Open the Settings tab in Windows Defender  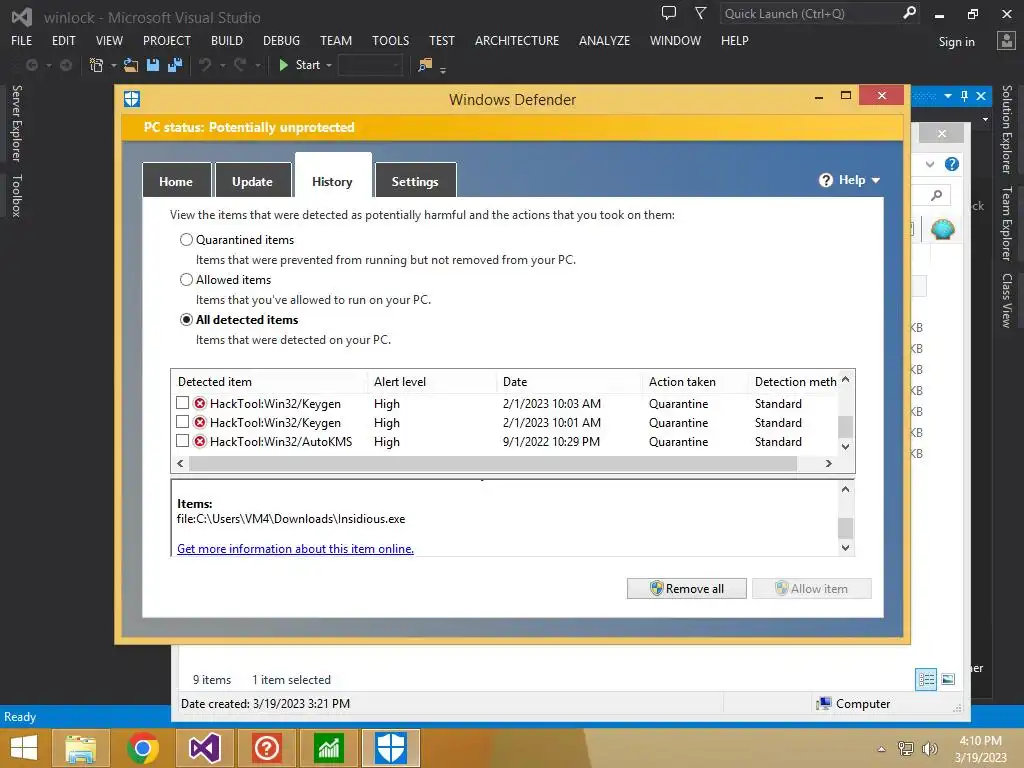coord(415,180)
